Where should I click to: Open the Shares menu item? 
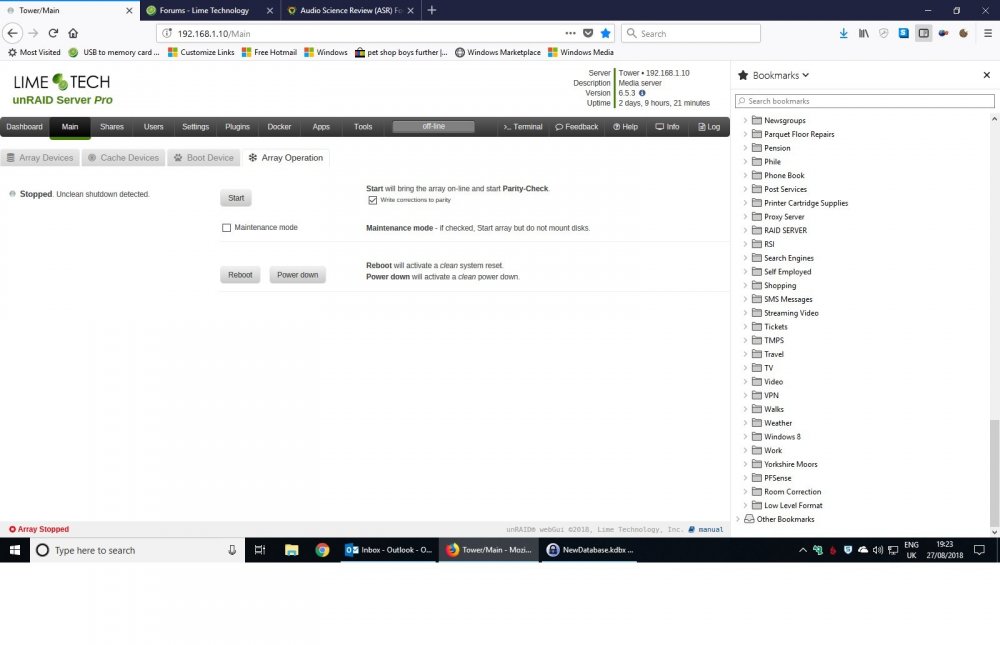[112, 127]
